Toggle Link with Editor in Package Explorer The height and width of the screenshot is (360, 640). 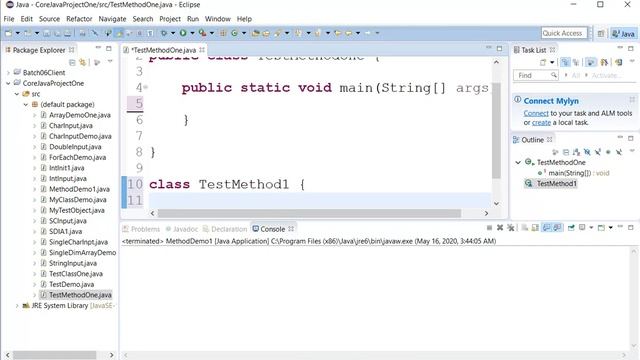pyautogui.click(x=83, y=62)
